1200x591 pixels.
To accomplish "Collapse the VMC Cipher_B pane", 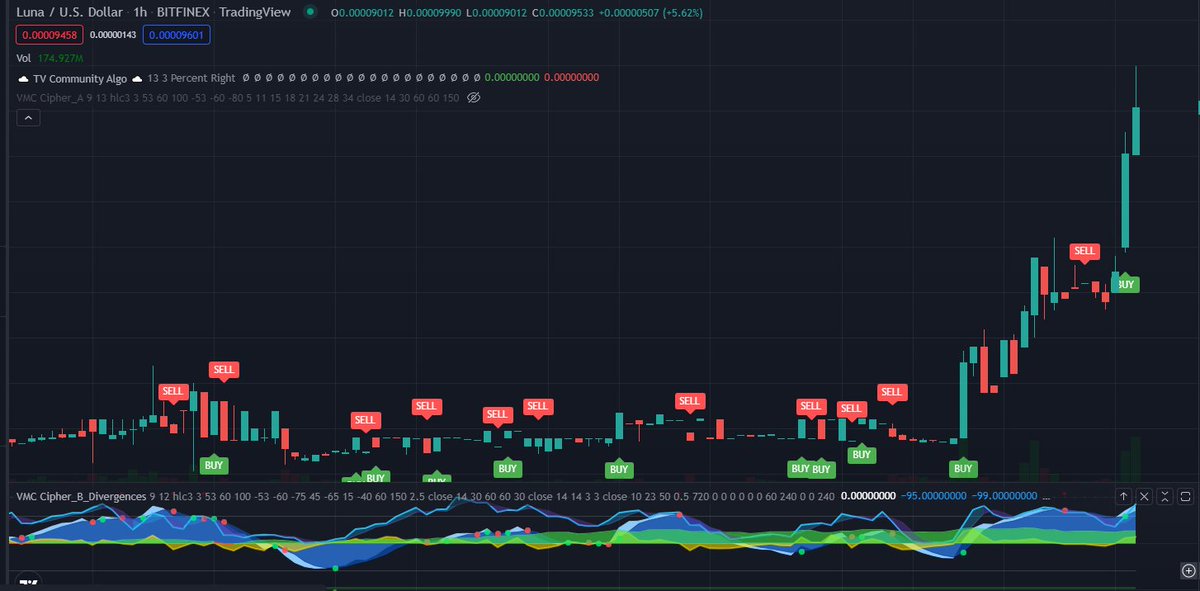I will click(1165, 496).
